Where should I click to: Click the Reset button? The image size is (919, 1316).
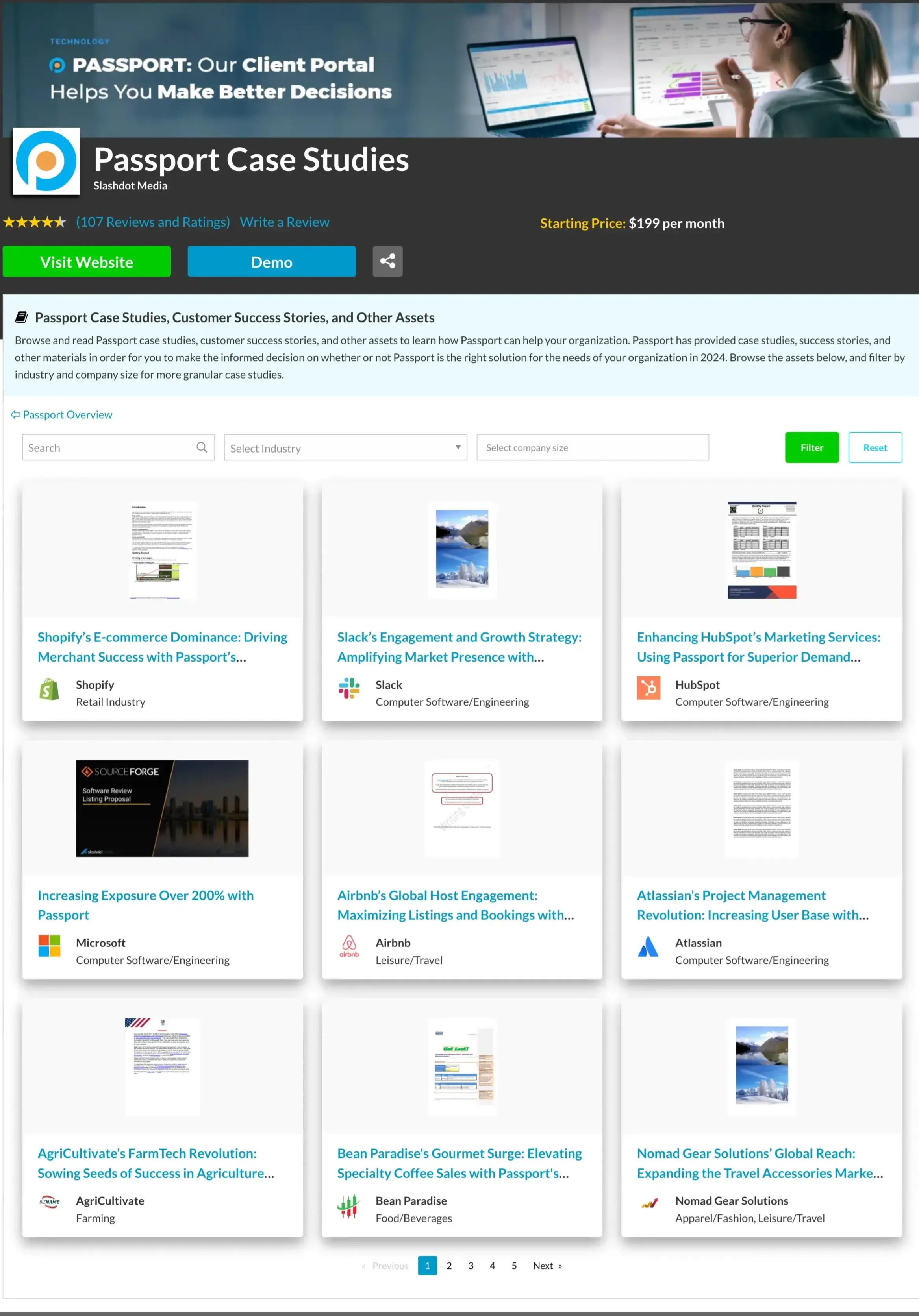(x=875, y=447)
